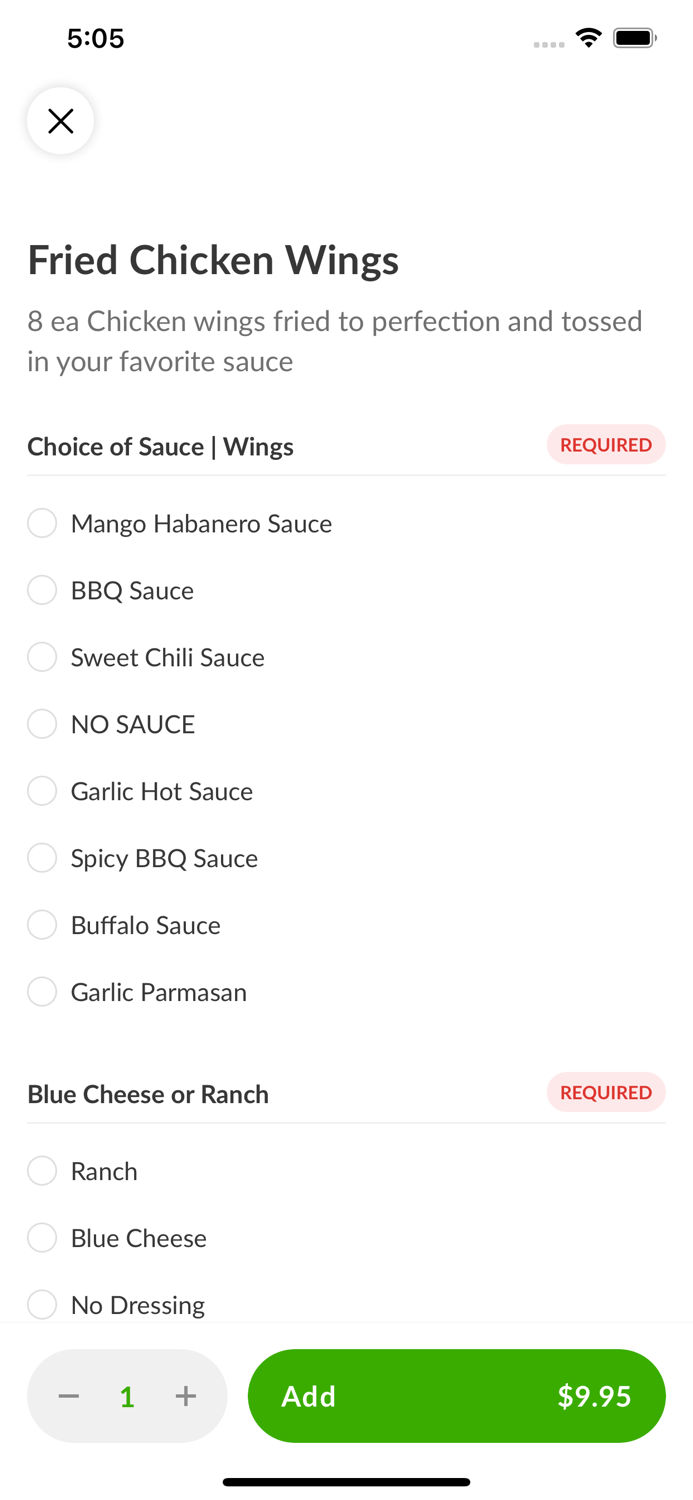Screen dimensions: 693x1500
Task: Close the Fried Chicken Wings item view
Action: (x=60, y=120)
